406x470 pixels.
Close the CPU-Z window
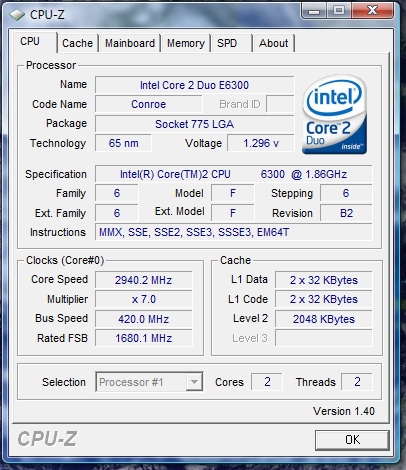[x=372, y=11]
